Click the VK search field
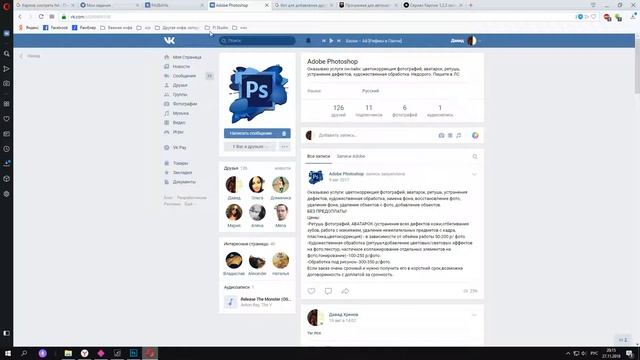 257,40
